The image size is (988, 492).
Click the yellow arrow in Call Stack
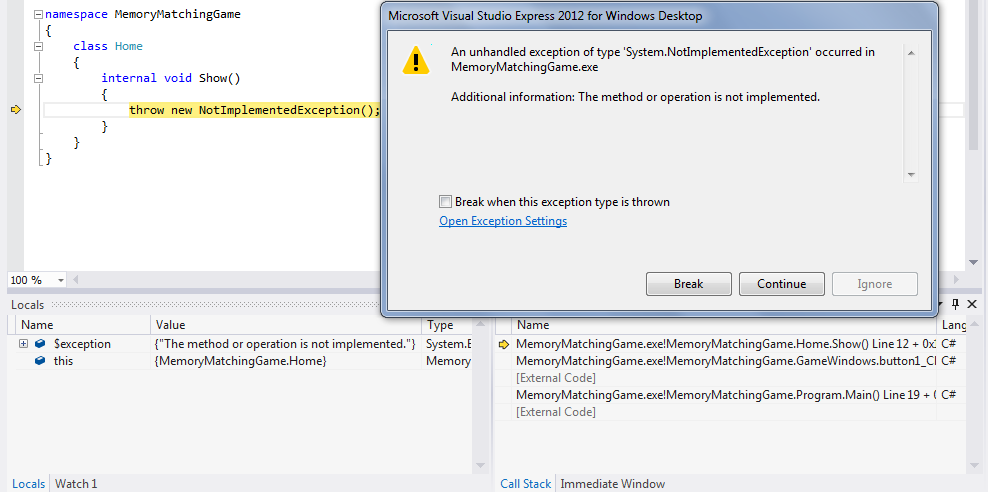coord(503,344)
